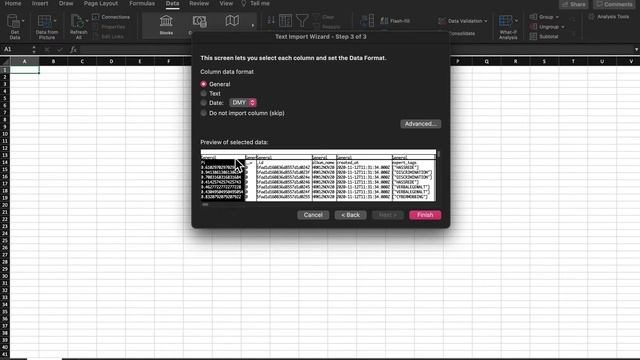Select the General column format radio
Image resolution: width=640 pixels, height=360 pixels.
point(204,84)
